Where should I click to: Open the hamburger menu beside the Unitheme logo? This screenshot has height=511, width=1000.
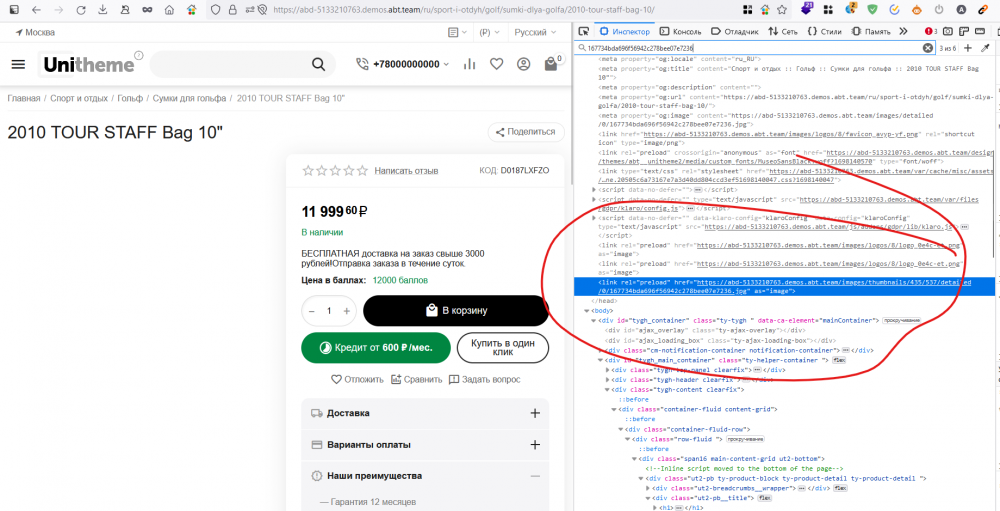18,64
